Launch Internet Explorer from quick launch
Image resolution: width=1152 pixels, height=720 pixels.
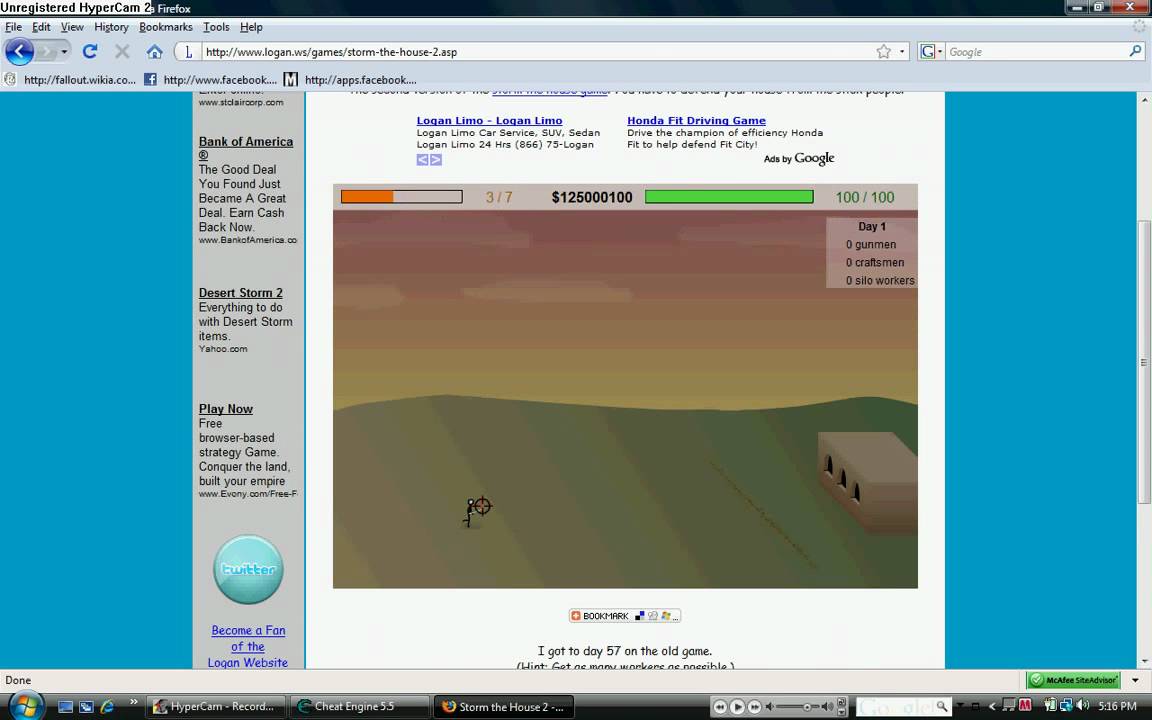[107, 707]
